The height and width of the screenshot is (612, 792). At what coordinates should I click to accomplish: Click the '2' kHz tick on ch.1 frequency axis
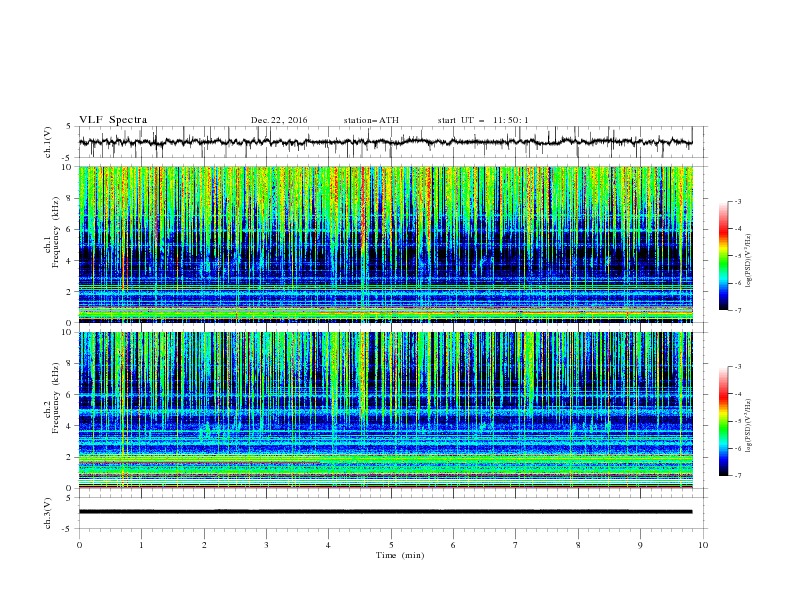70,292
